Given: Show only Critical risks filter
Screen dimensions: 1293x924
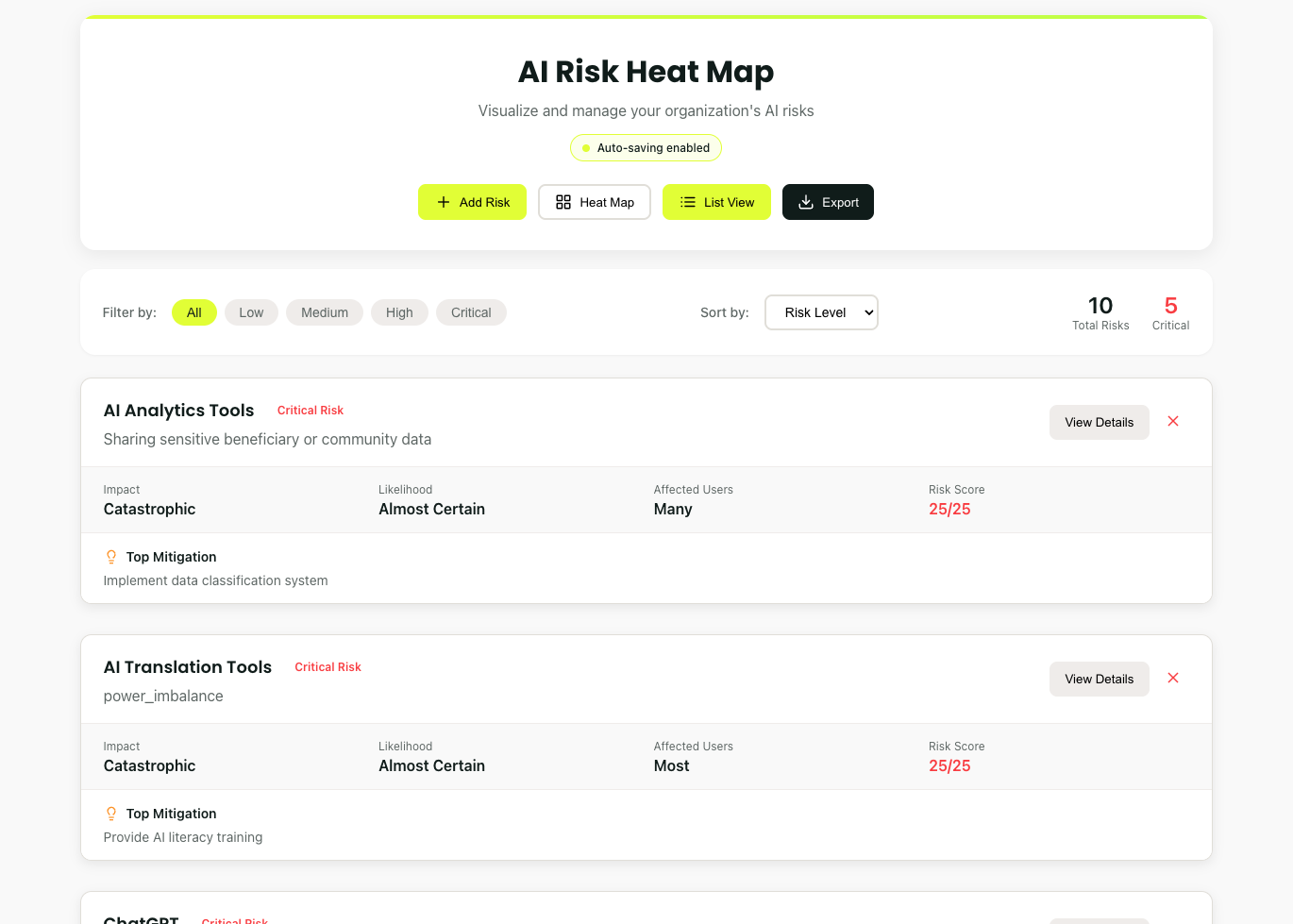Looking at the screenshot, I should pyautogui.click(x=471, y=312).
